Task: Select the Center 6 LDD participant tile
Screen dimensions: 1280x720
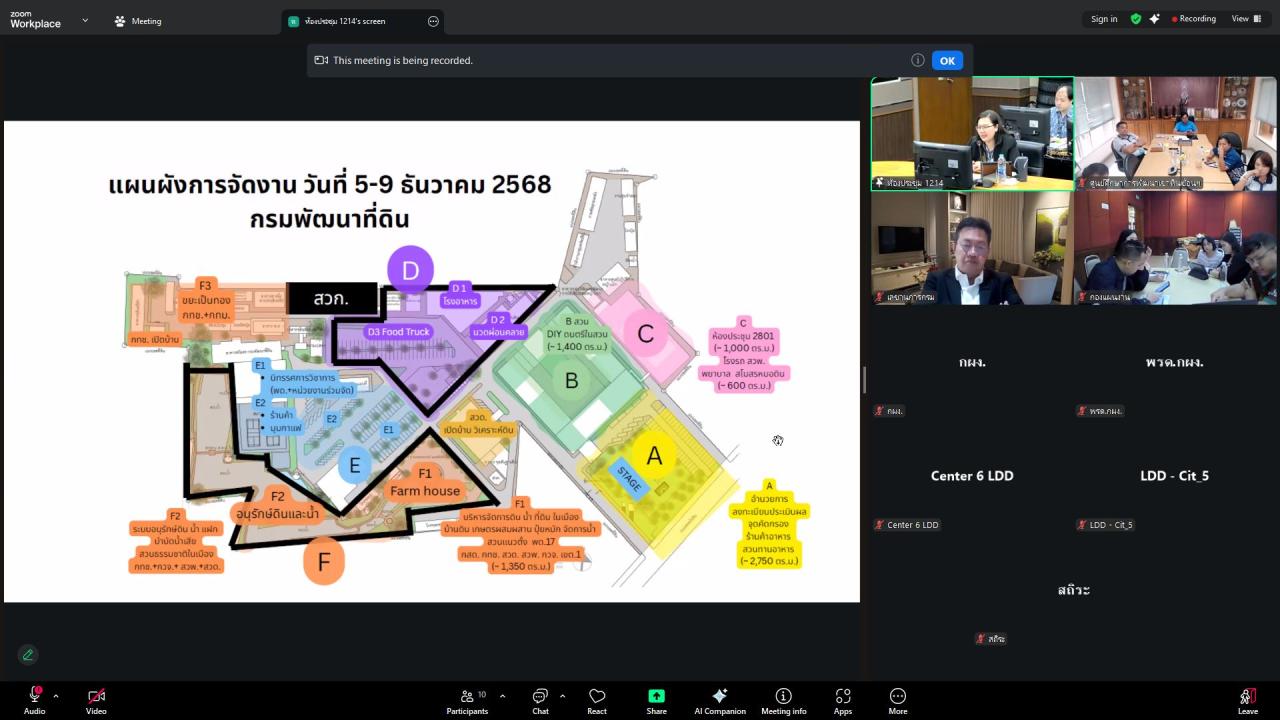Action: click(x=972, y=476)
